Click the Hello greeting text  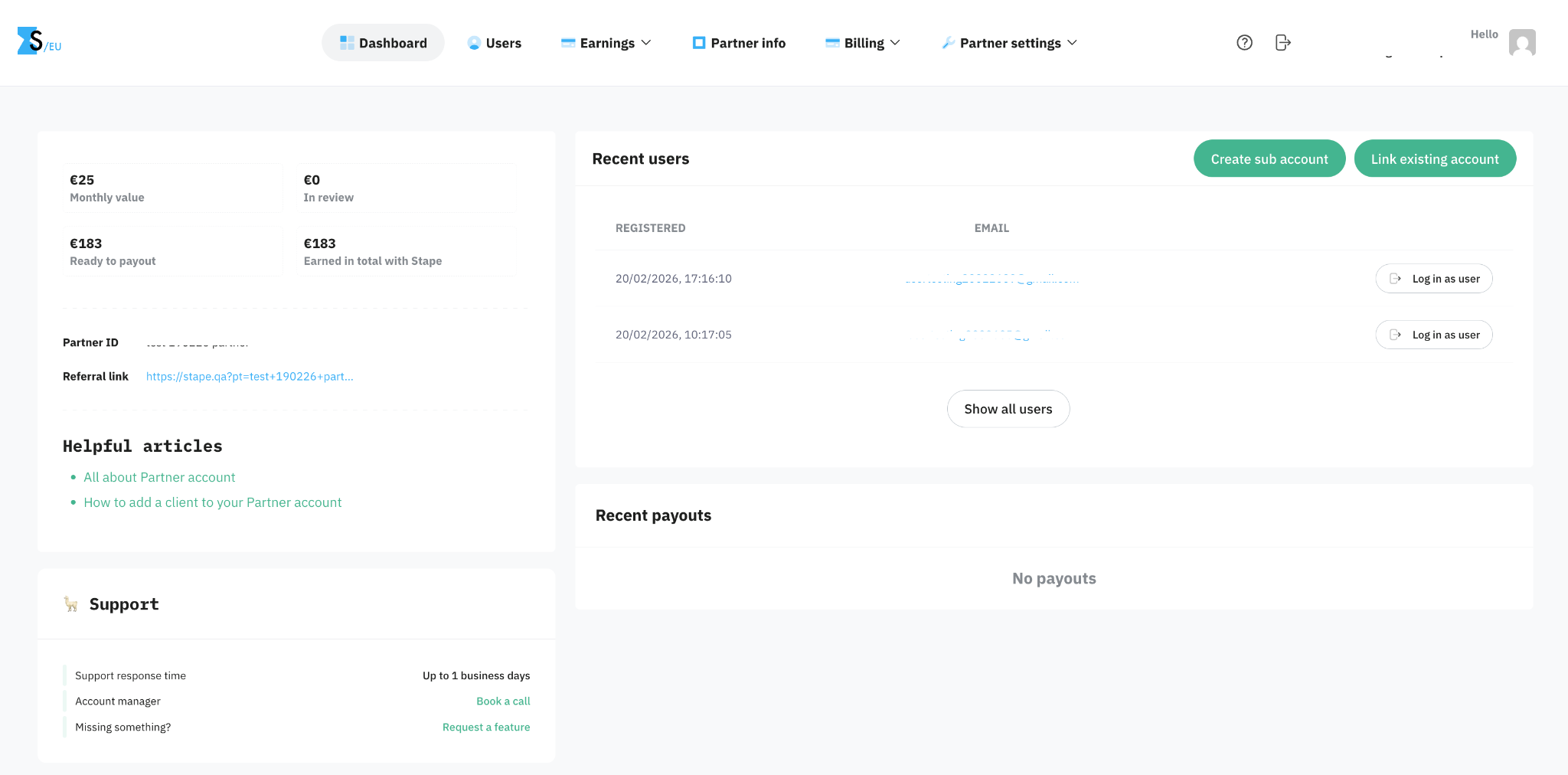coord(1485,34)
